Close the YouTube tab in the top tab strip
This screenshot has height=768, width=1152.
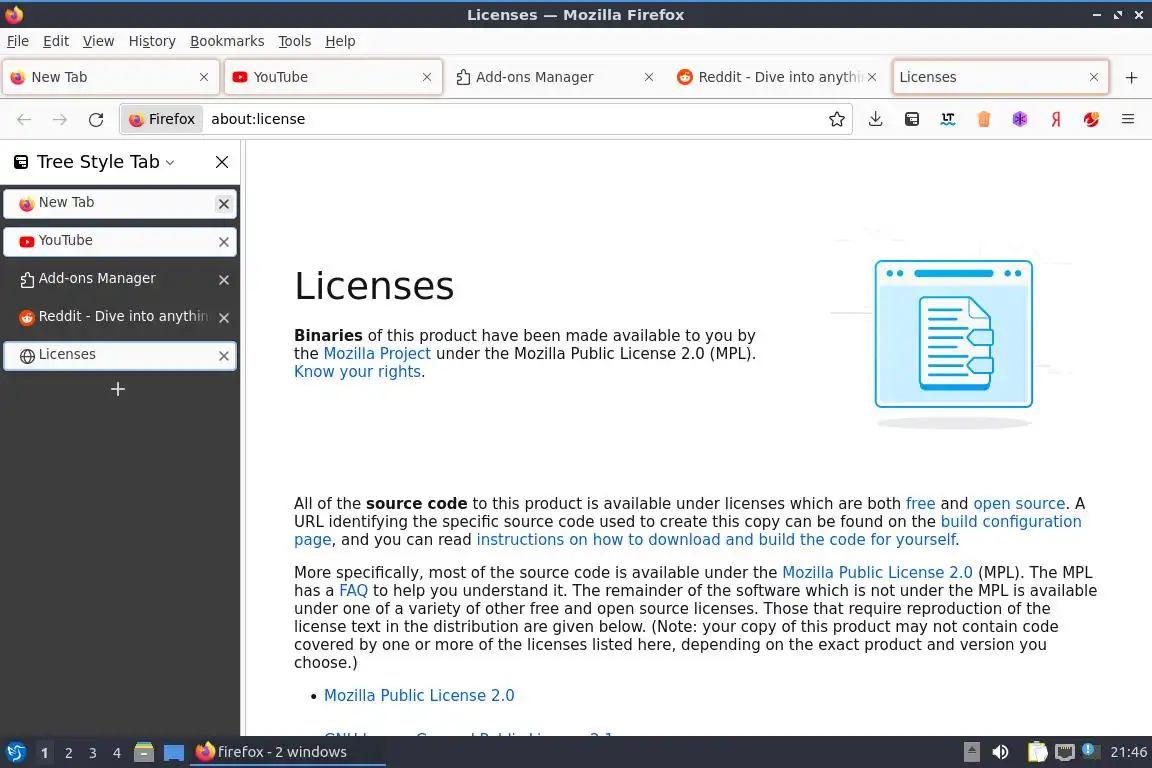[427, 77]
